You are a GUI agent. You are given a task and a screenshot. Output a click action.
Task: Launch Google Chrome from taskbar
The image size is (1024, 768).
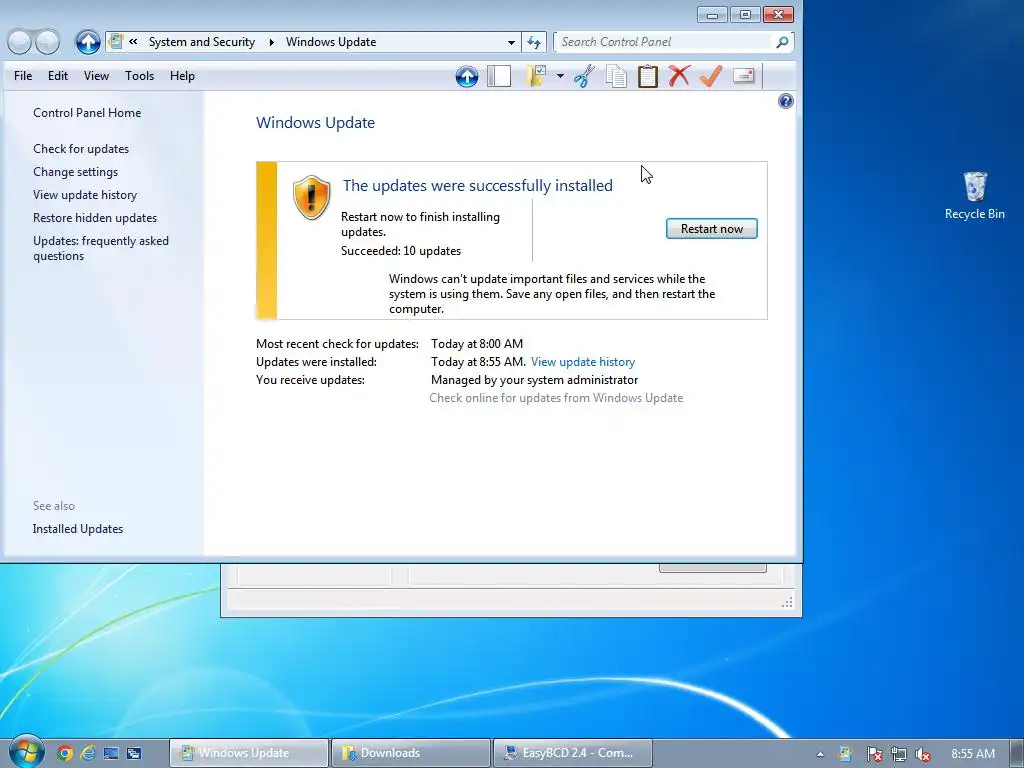pyautogui.click(x=65, y=753)
